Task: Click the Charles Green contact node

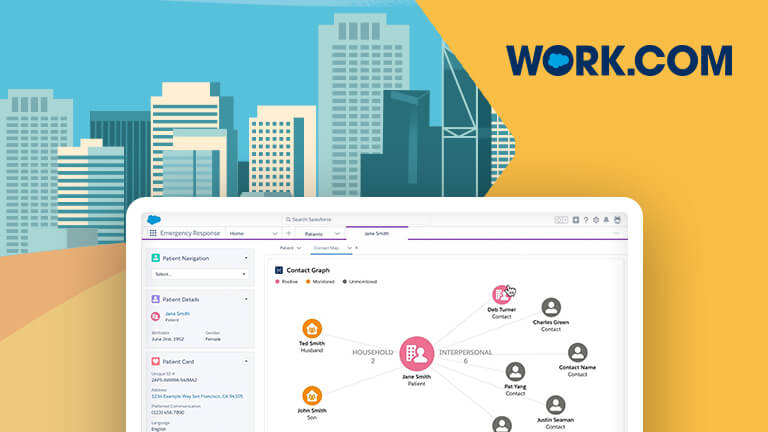Action: click(550, 308)
